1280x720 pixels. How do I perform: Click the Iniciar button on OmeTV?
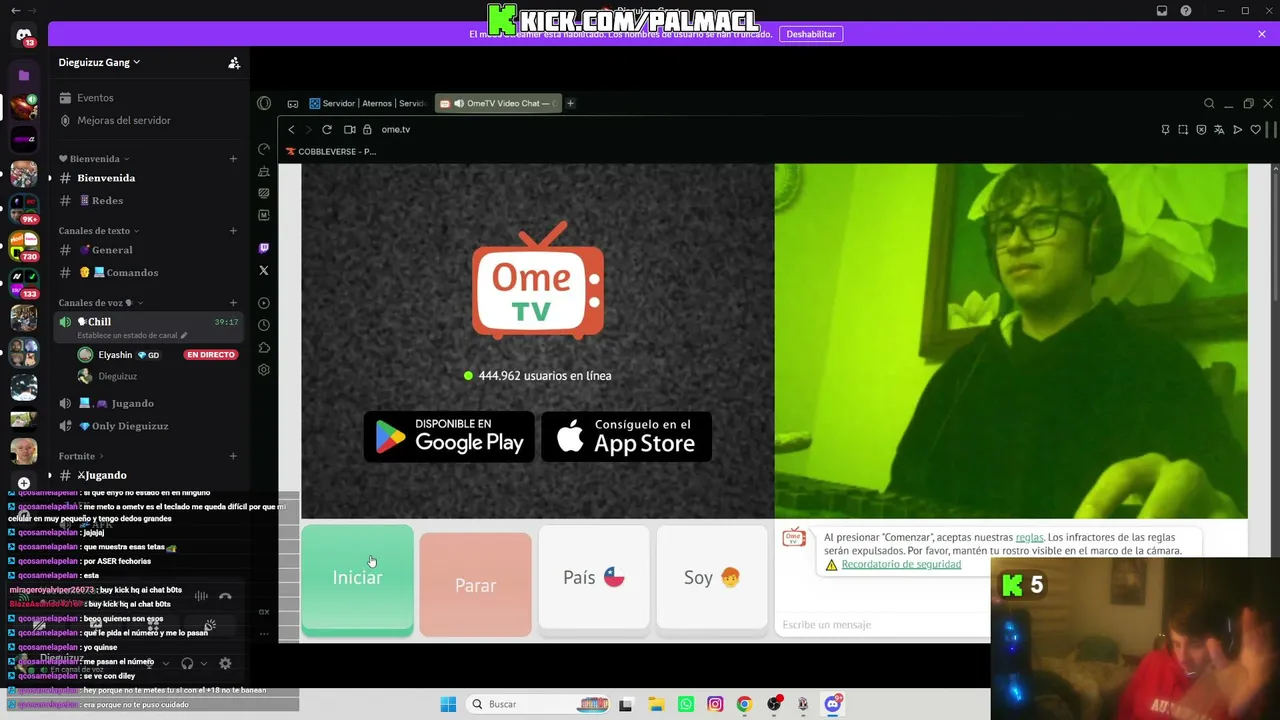pyautogui.click(x=357, y=579)
